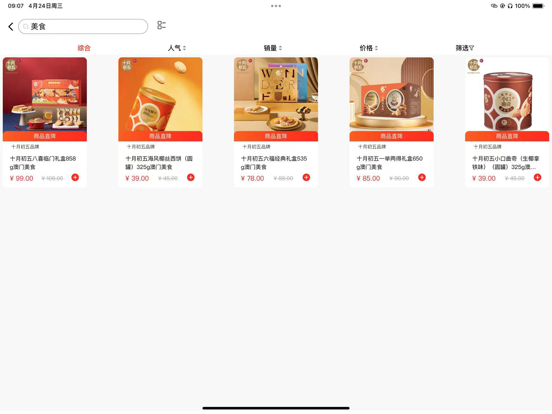
Task: Sort results by 人气
Action: [176, 48]
